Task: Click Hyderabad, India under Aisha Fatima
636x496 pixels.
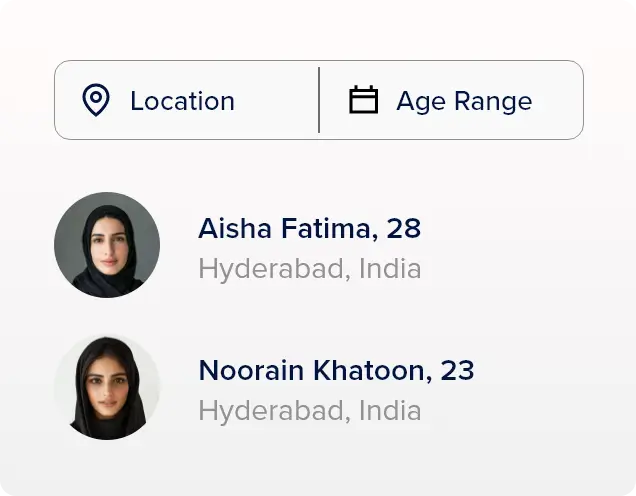Action: 309,269
